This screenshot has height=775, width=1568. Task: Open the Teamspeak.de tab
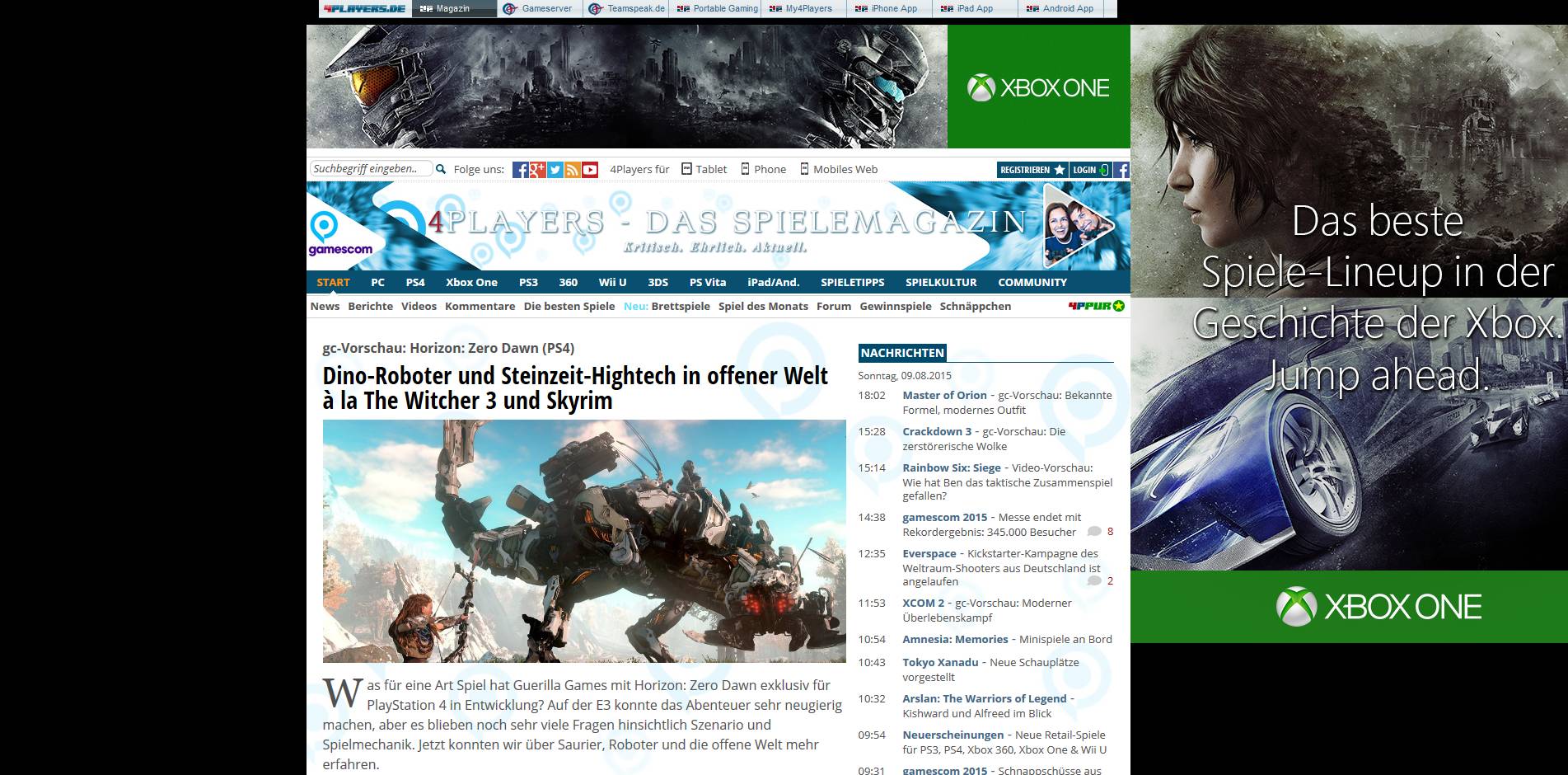628,8
